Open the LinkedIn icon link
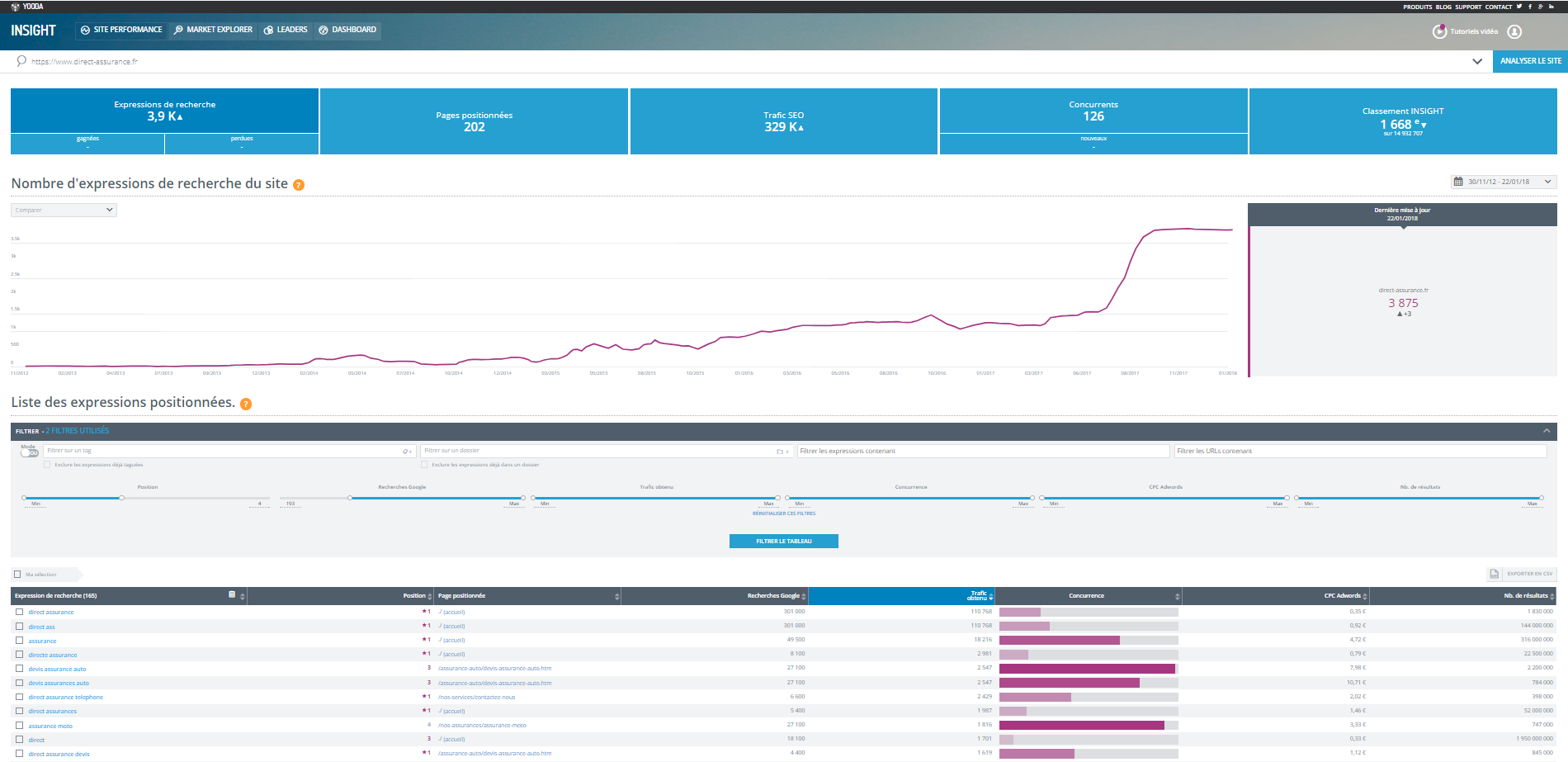Image resolution: width=1568 pixels, height=762 pixels. [1551, 7]
